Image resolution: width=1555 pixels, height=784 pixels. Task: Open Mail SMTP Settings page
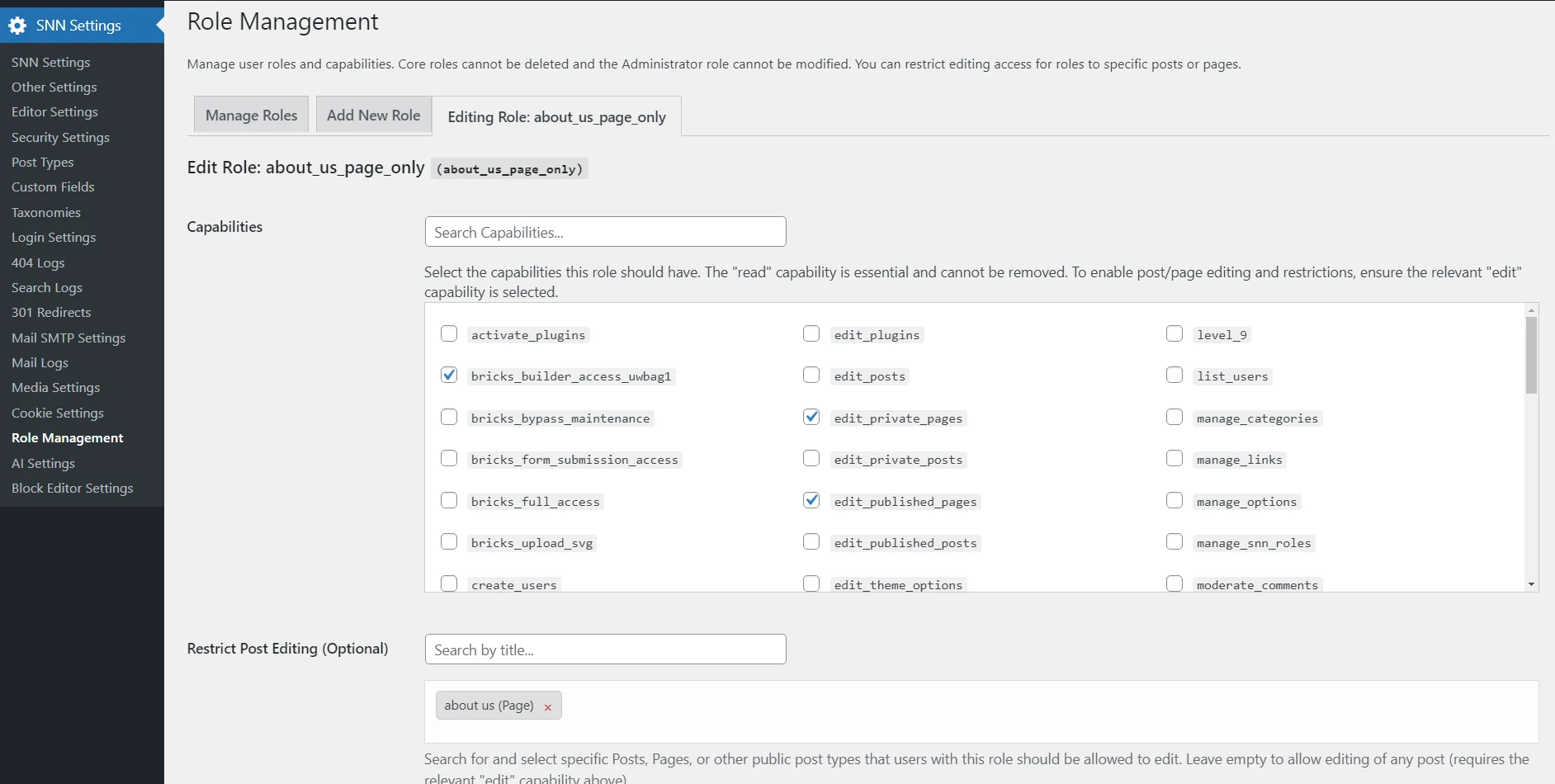click(69, 338)
